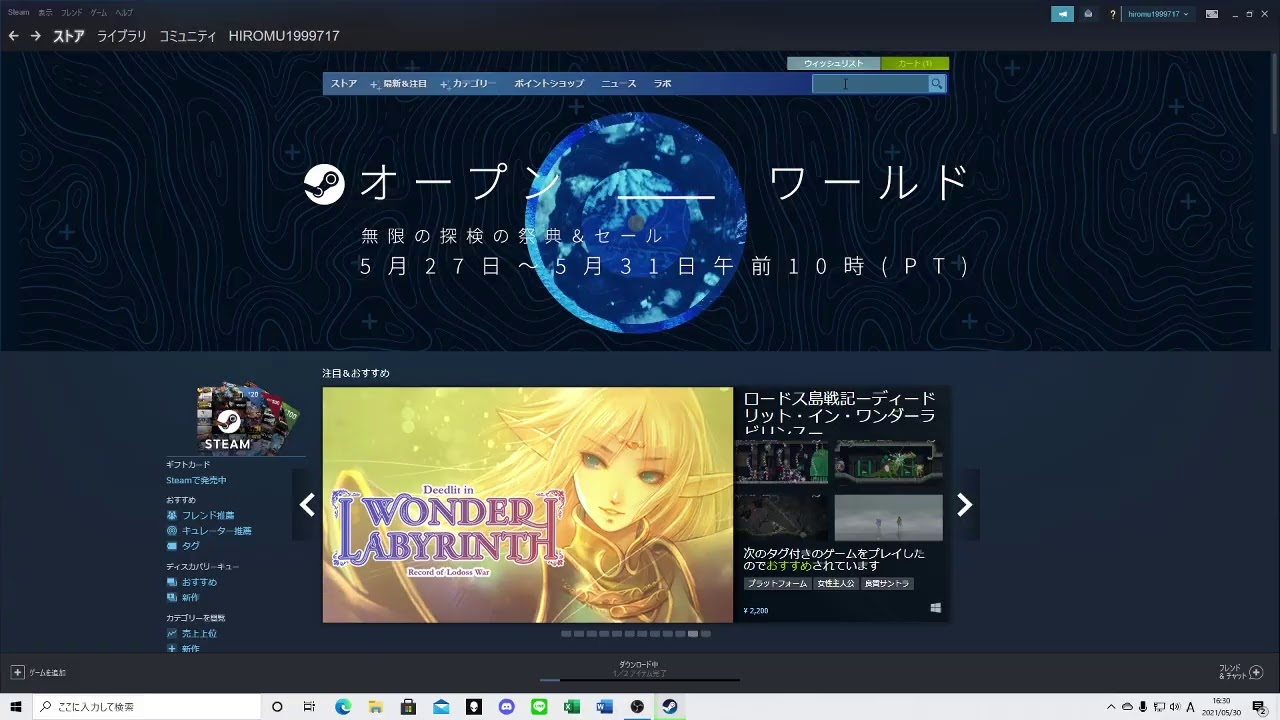This screenshot has height=720, width=1280.
Task: Select the first carousel page indicator
Action: (x=566, y=634)
